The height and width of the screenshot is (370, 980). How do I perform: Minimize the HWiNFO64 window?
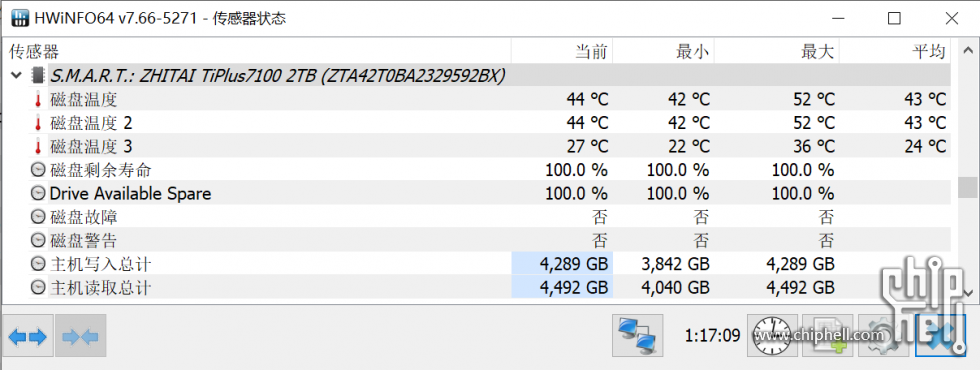point(837,19)
